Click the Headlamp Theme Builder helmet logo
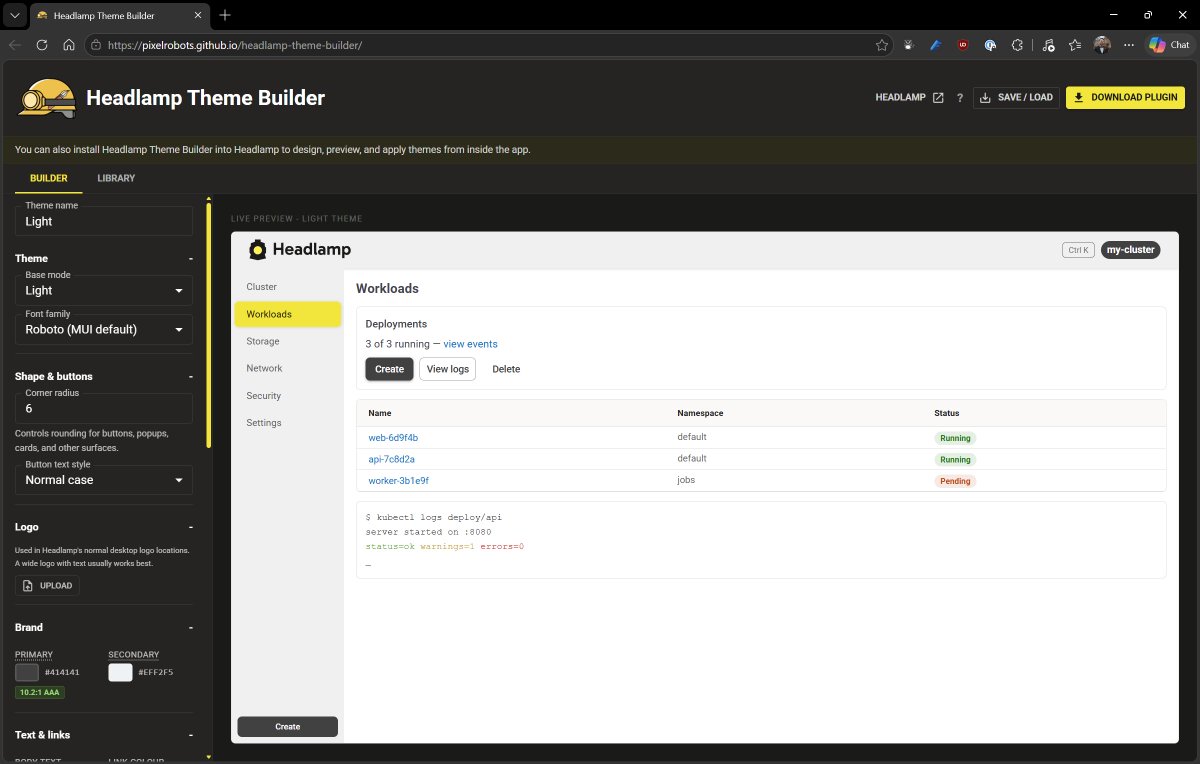1200x764 pixels. coord(46,98)
